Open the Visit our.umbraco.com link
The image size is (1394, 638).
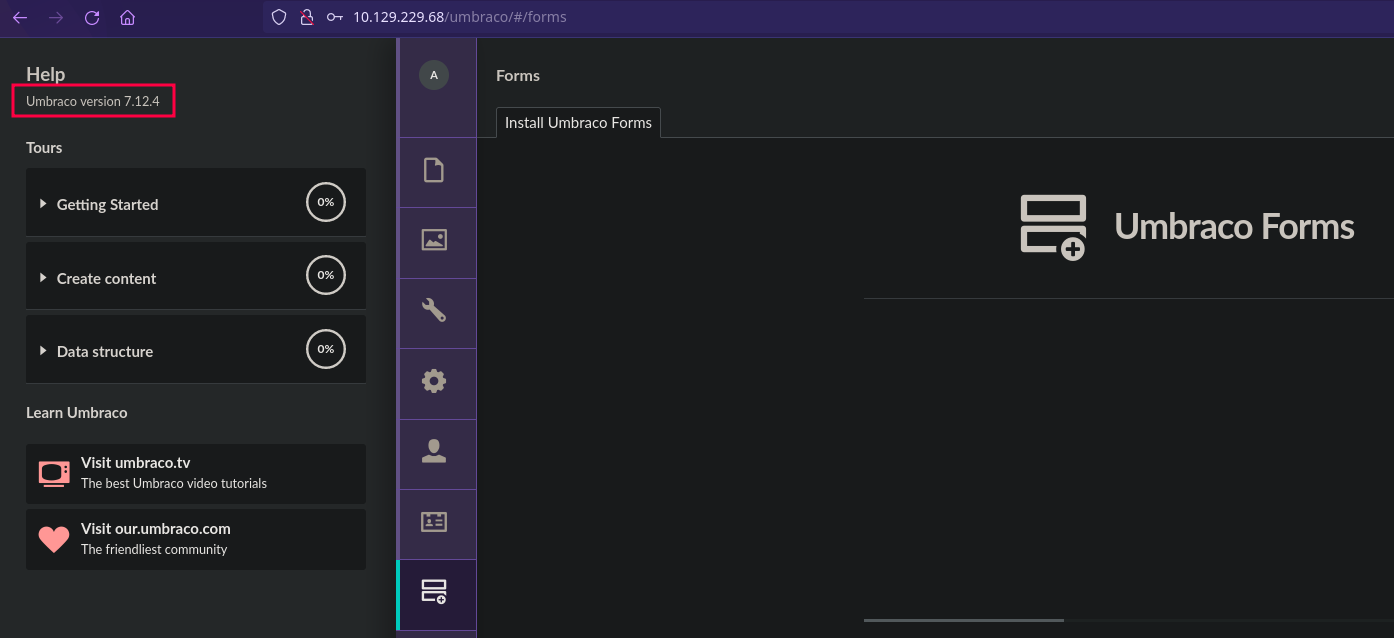pos(155,529)
